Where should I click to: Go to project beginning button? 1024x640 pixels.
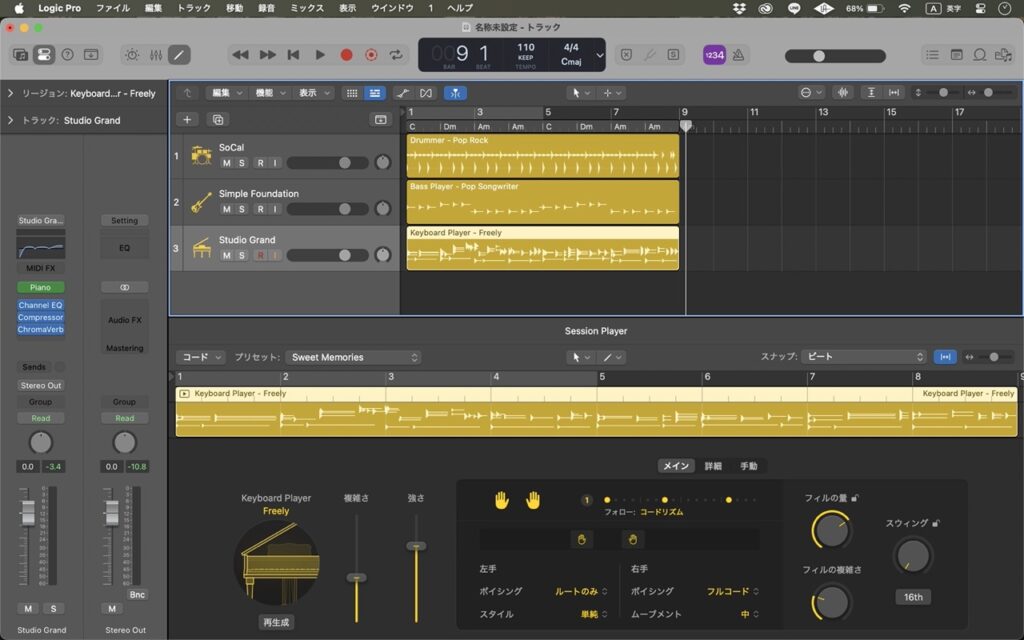click(293, 55)
